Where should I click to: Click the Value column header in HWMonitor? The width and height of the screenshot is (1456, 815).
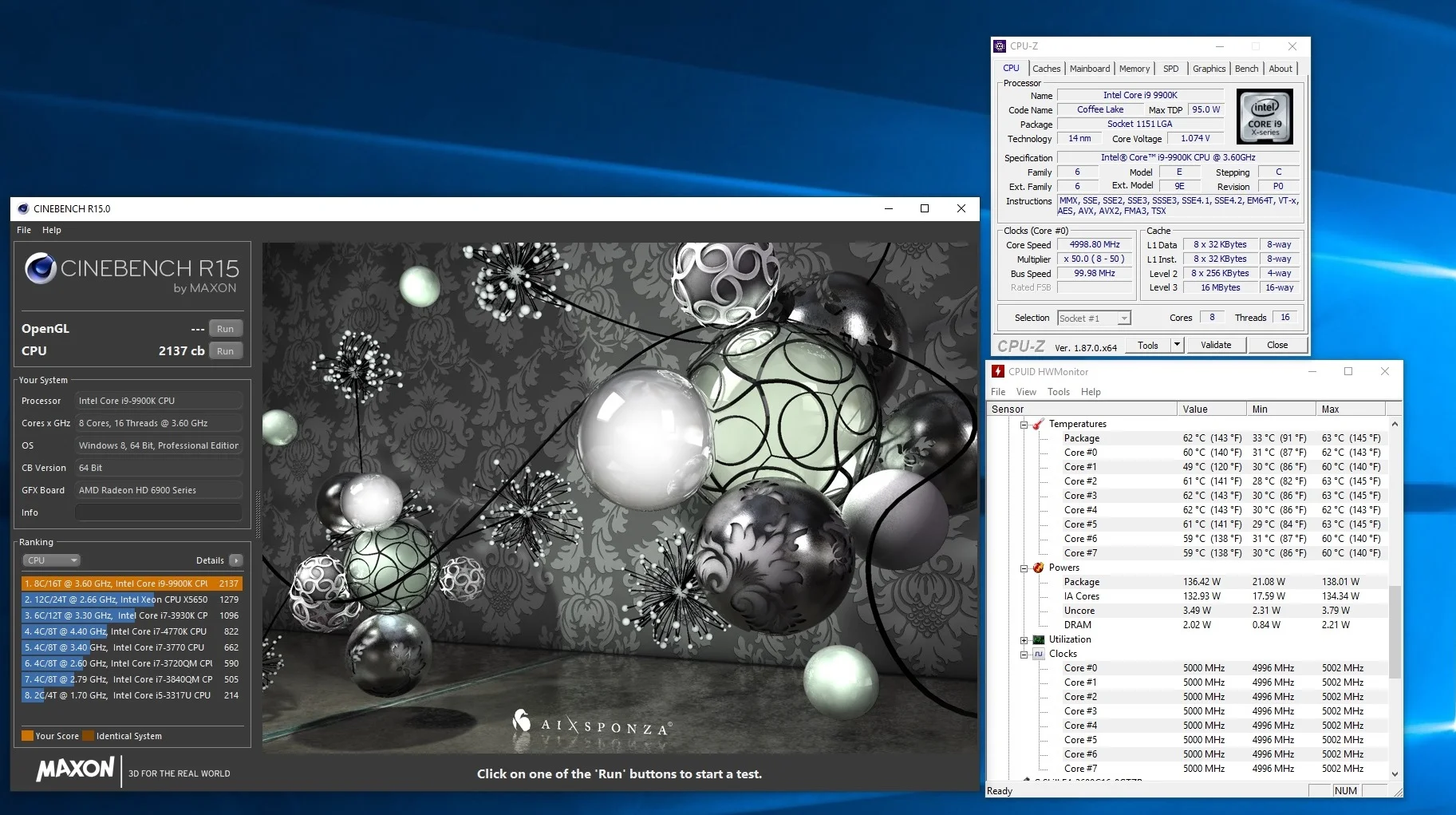click(x=1211, y=409)
